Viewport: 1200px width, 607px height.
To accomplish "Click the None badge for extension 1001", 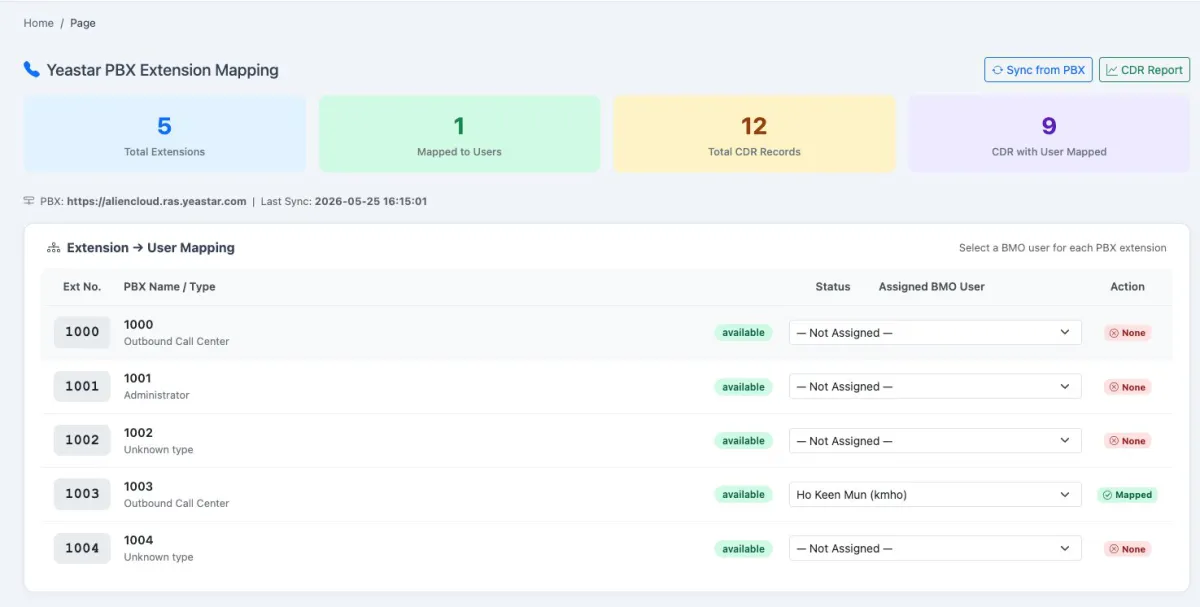I will (1127, 387).
